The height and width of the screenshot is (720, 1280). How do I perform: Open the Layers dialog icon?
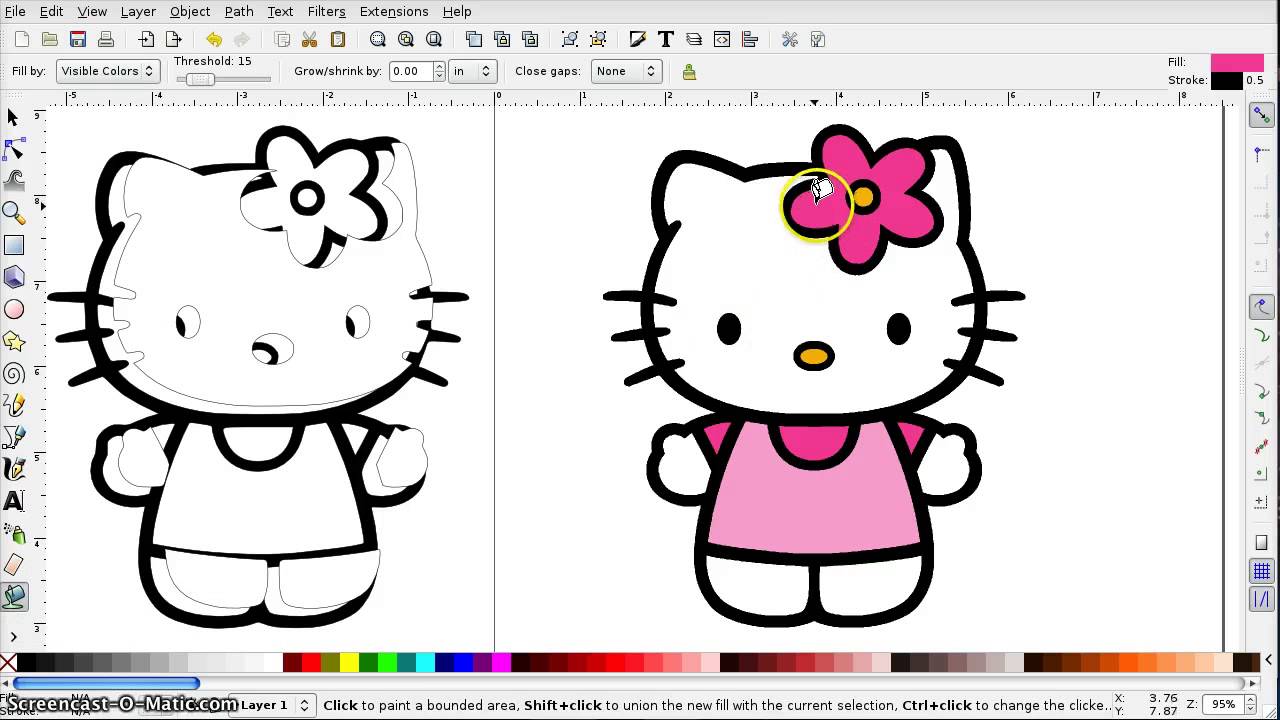(694, 40)
